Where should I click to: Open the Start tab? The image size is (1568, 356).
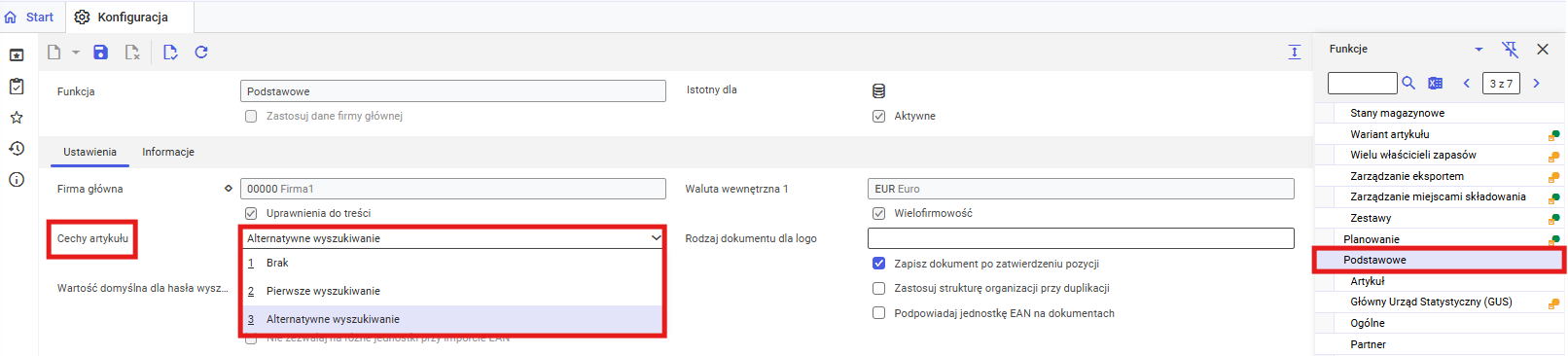30,17
